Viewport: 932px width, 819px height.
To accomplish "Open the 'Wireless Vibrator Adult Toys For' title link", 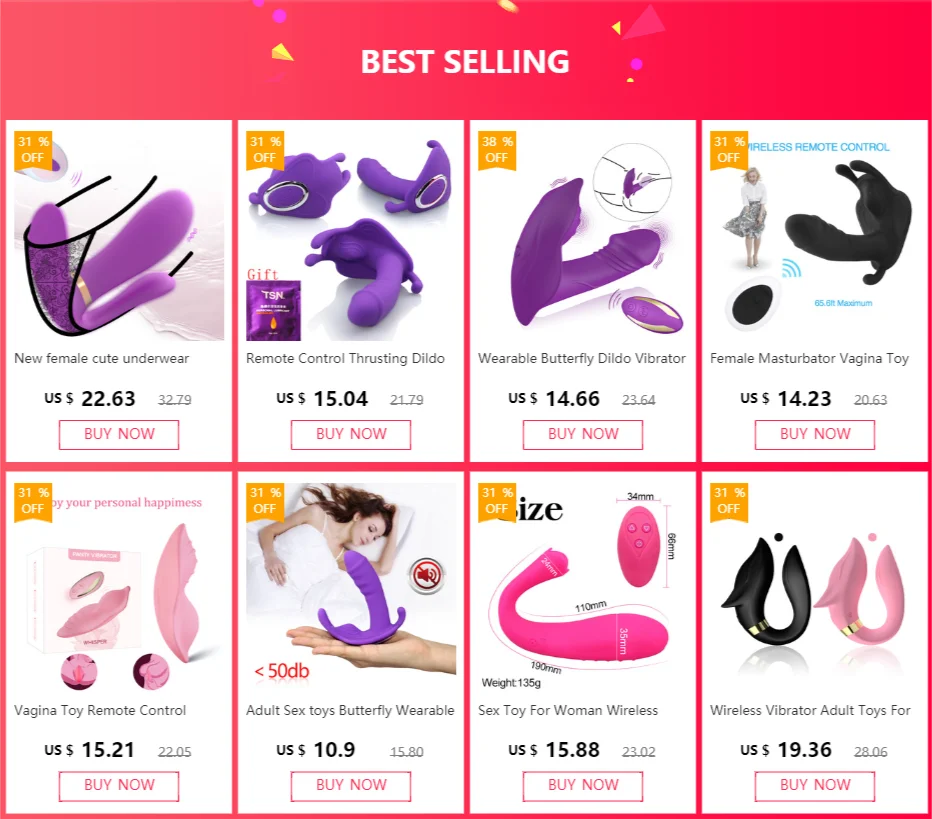I will (810, 710).
